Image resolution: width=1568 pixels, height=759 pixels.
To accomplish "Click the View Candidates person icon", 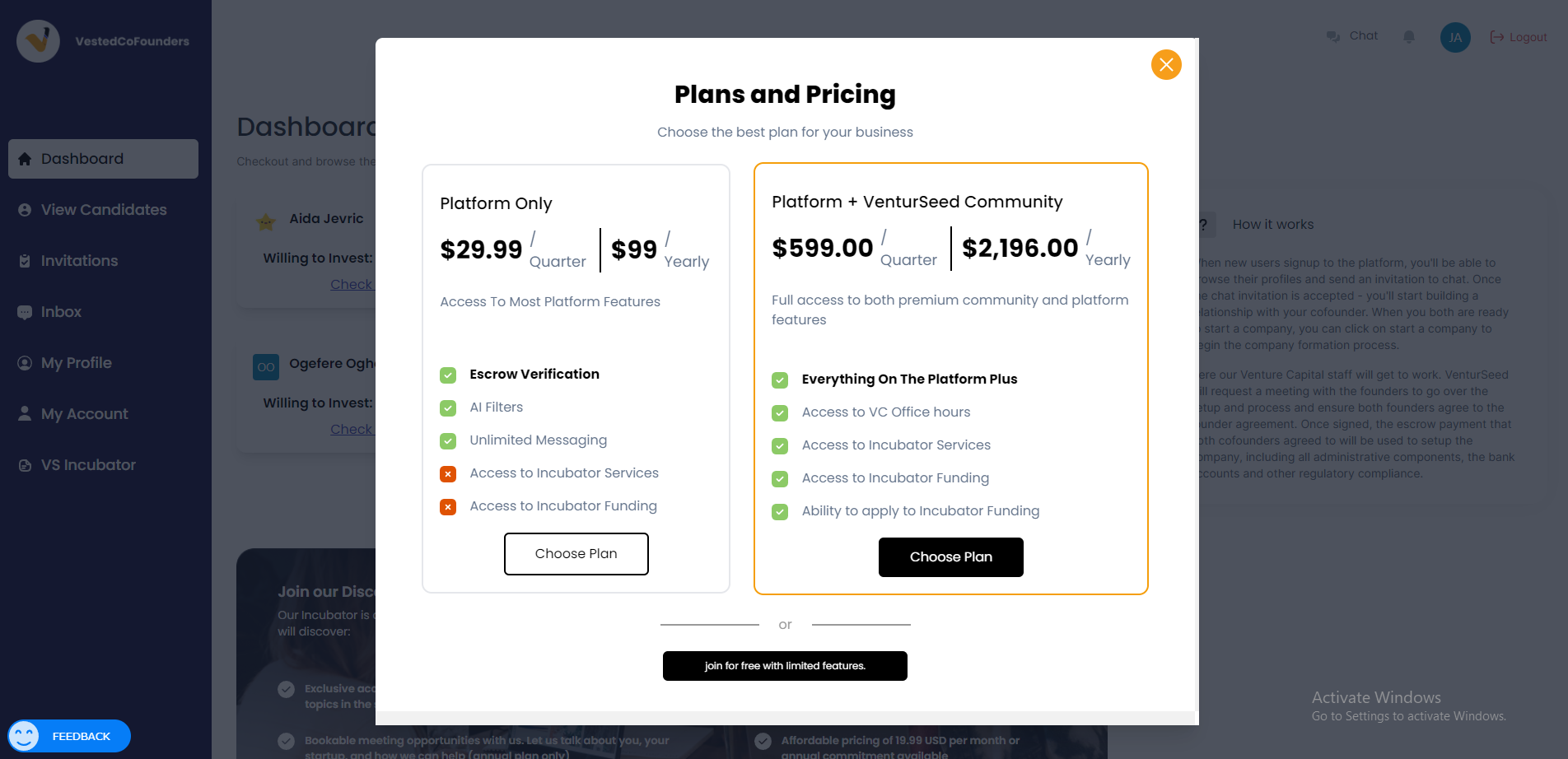I will (x=25, y=210).
